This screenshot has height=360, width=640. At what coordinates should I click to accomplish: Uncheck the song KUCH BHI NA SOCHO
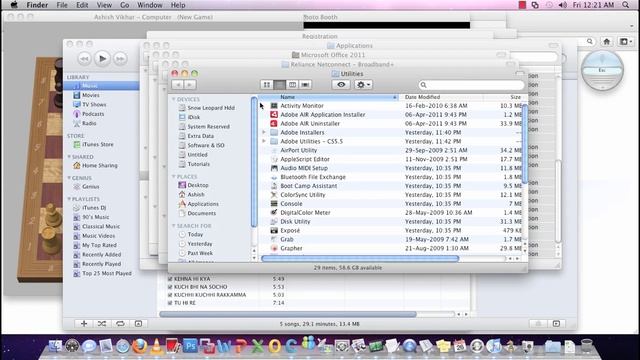pos(170,287)
